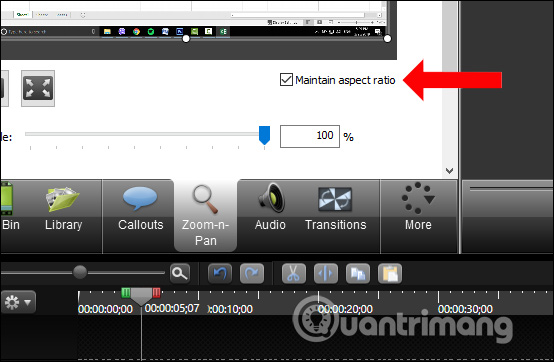Click the Word icon in the previewed taskbar
The height and width of the screenshot is (362, 554).
(x=165, y=31)
